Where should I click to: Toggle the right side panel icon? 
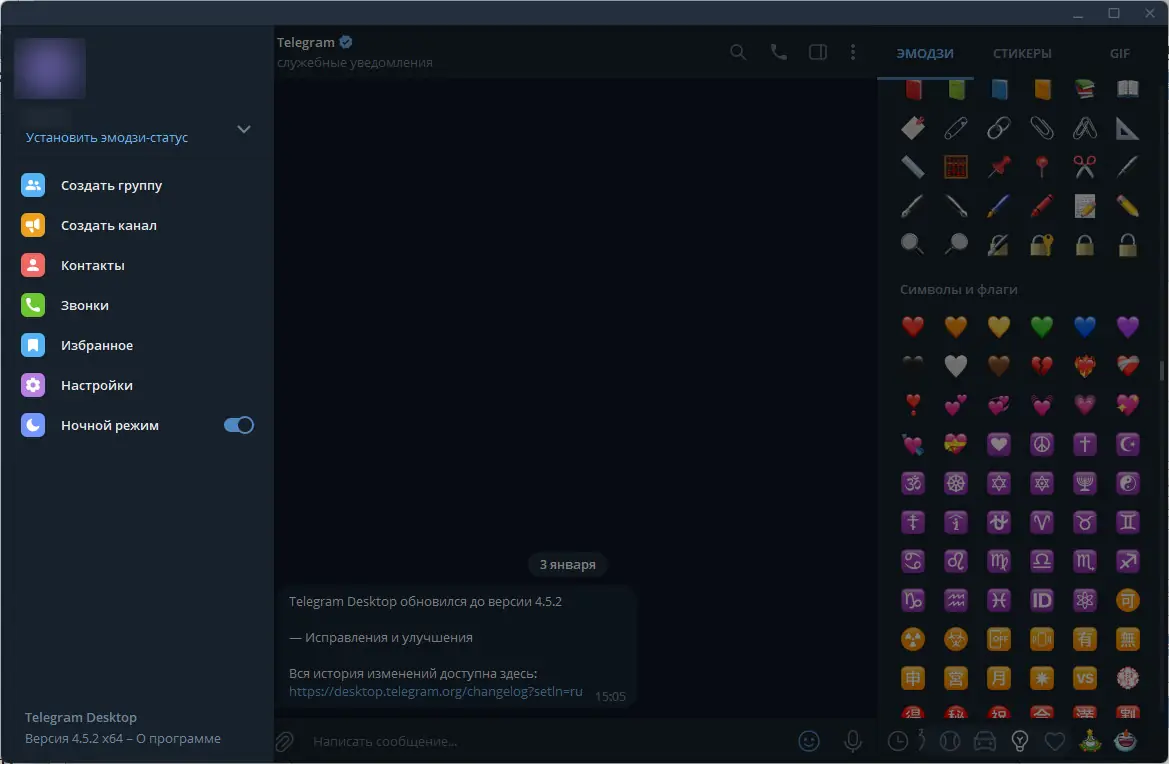818,52
